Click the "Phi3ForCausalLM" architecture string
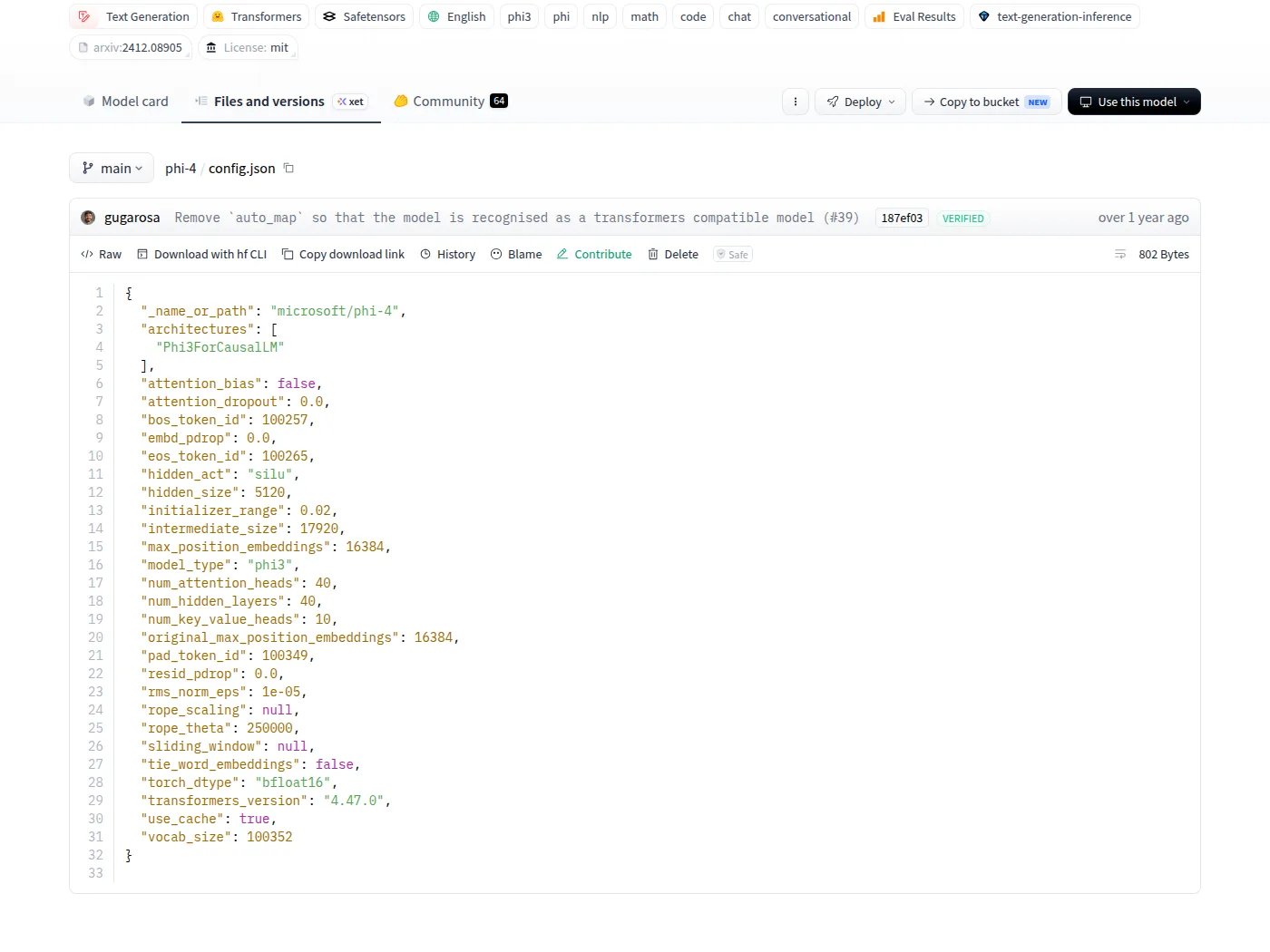The image size is (1270, 952). pyautogui.click(x=220, y=347)
